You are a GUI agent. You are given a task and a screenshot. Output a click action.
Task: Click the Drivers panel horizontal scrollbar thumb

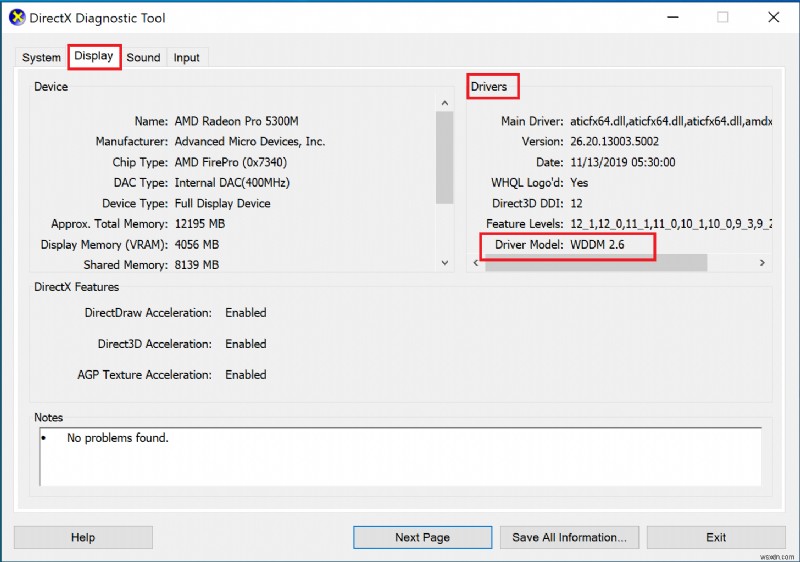pyautogui.click(x=596, y=263)
